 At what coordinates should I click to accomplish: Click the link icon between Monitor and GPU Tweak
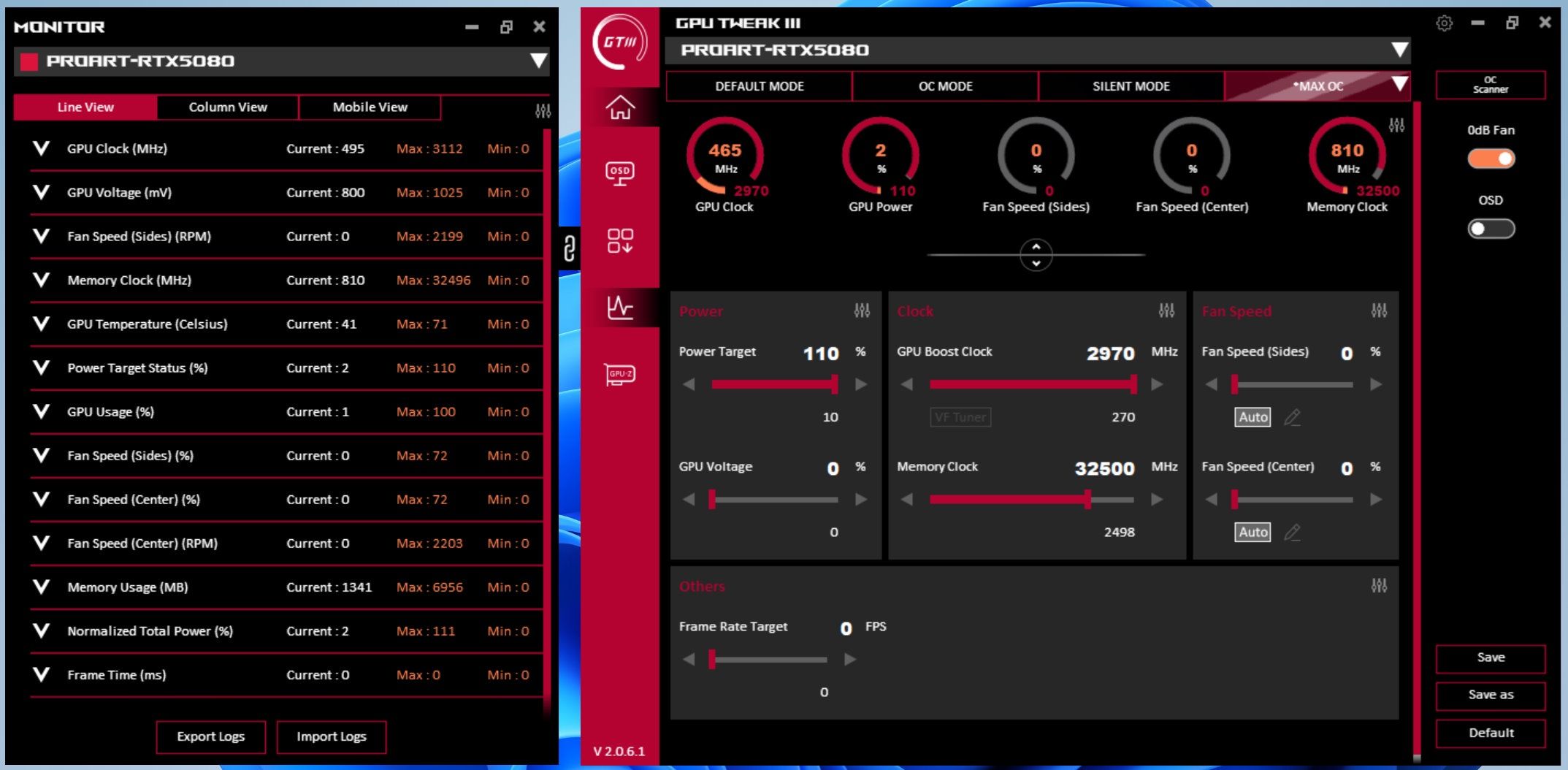570,248
